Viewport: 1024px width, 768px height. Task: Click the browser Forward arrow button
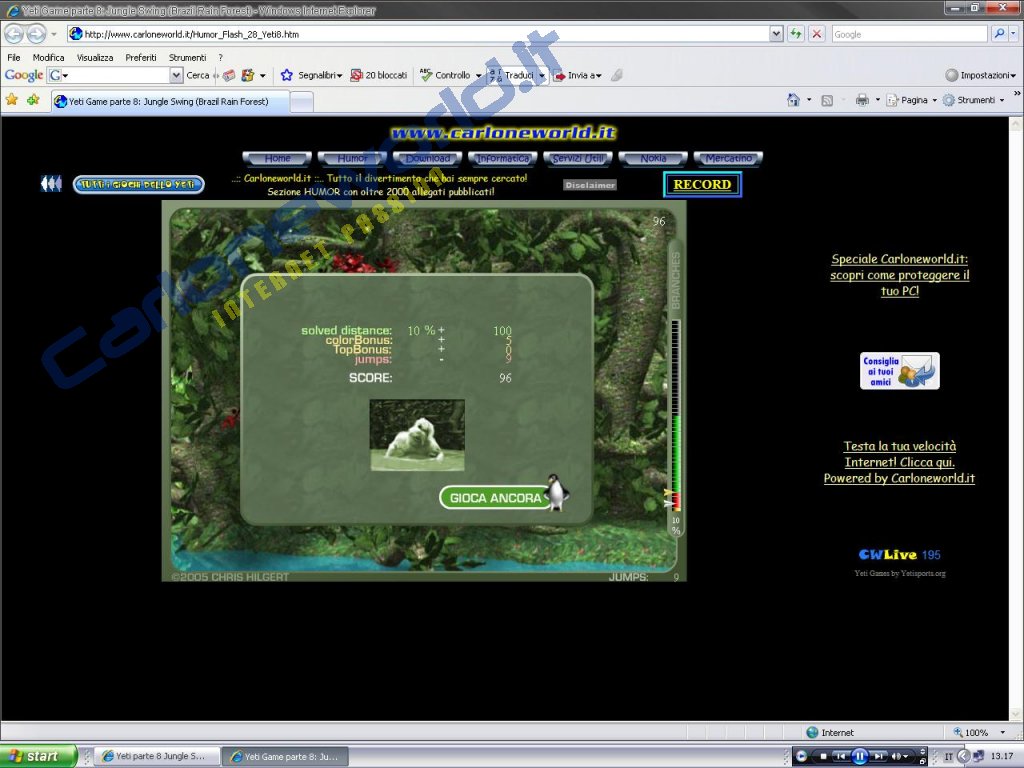click(37, 33)
